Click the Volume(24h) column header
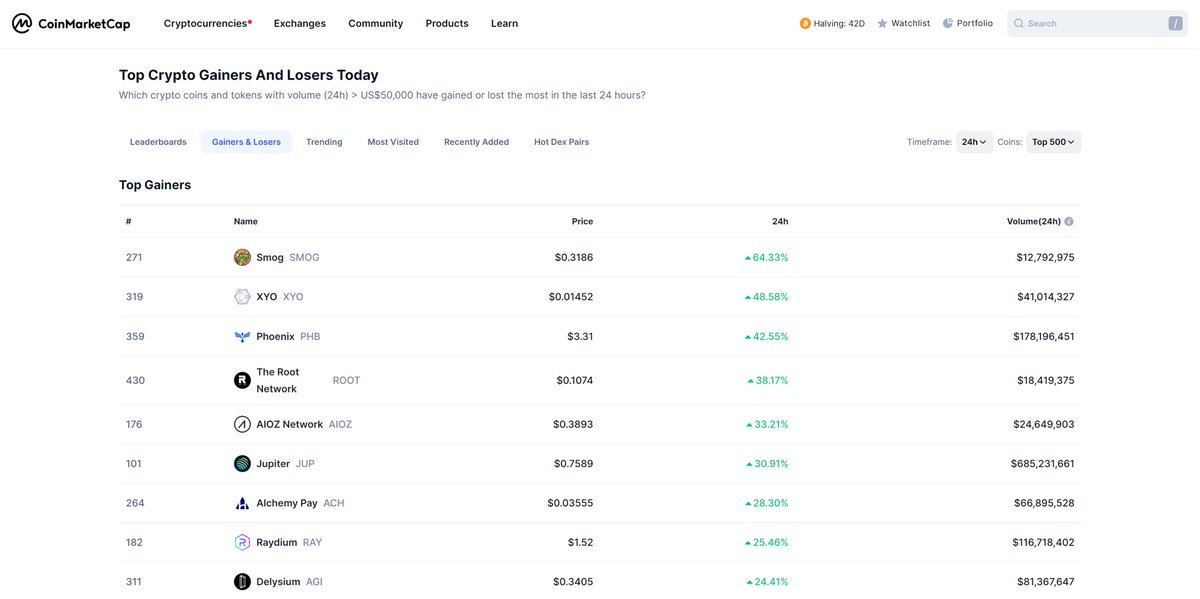The image size is (1200, 599). (1034, 222)
